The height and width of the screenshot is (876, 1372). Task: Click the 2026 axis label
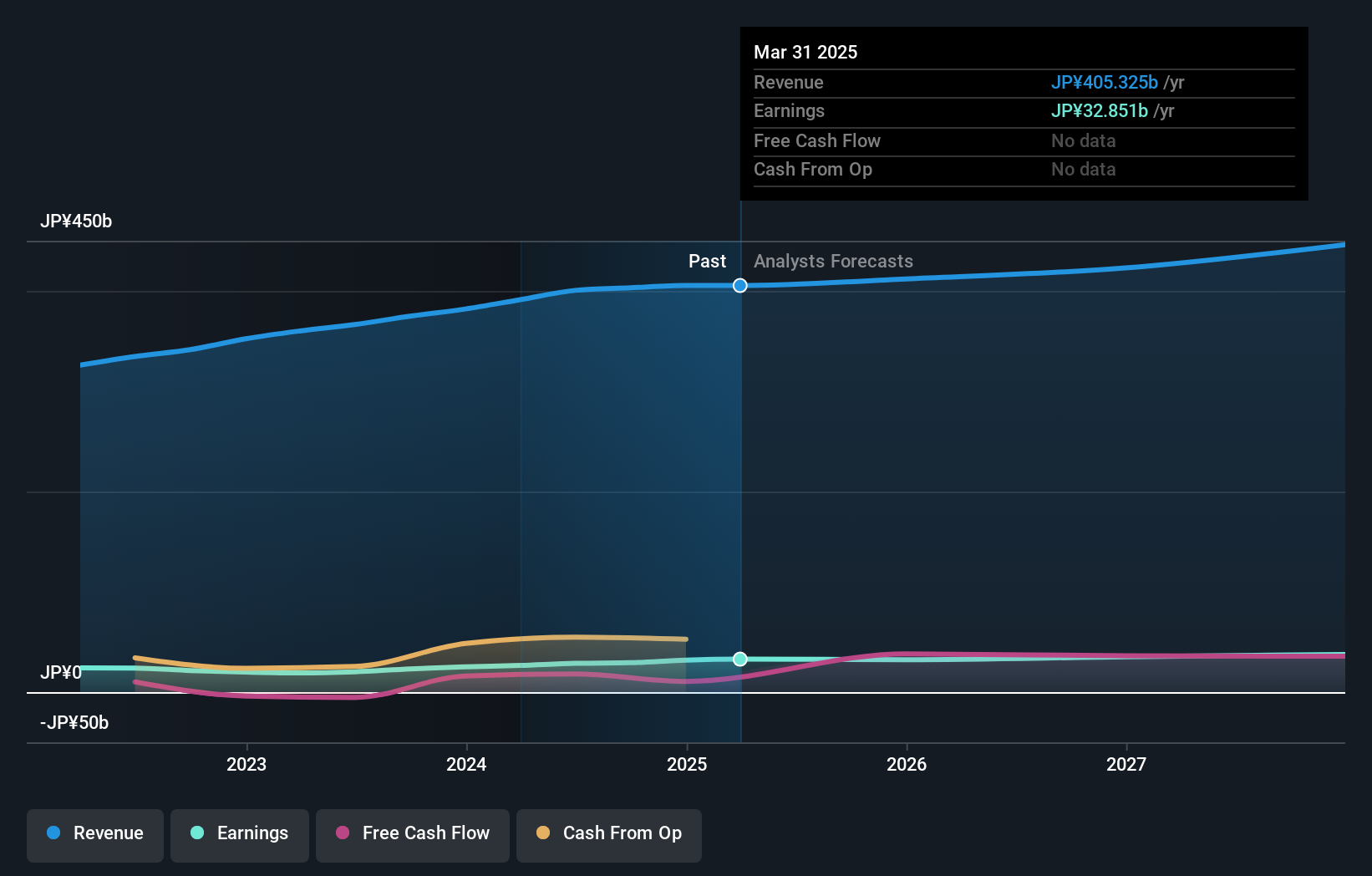tap(907, 763)
